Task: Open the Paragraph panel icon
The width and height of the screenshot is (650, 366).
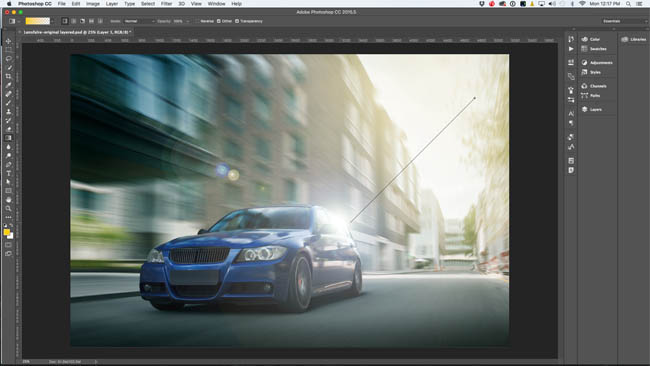Action: coord(571,123)
